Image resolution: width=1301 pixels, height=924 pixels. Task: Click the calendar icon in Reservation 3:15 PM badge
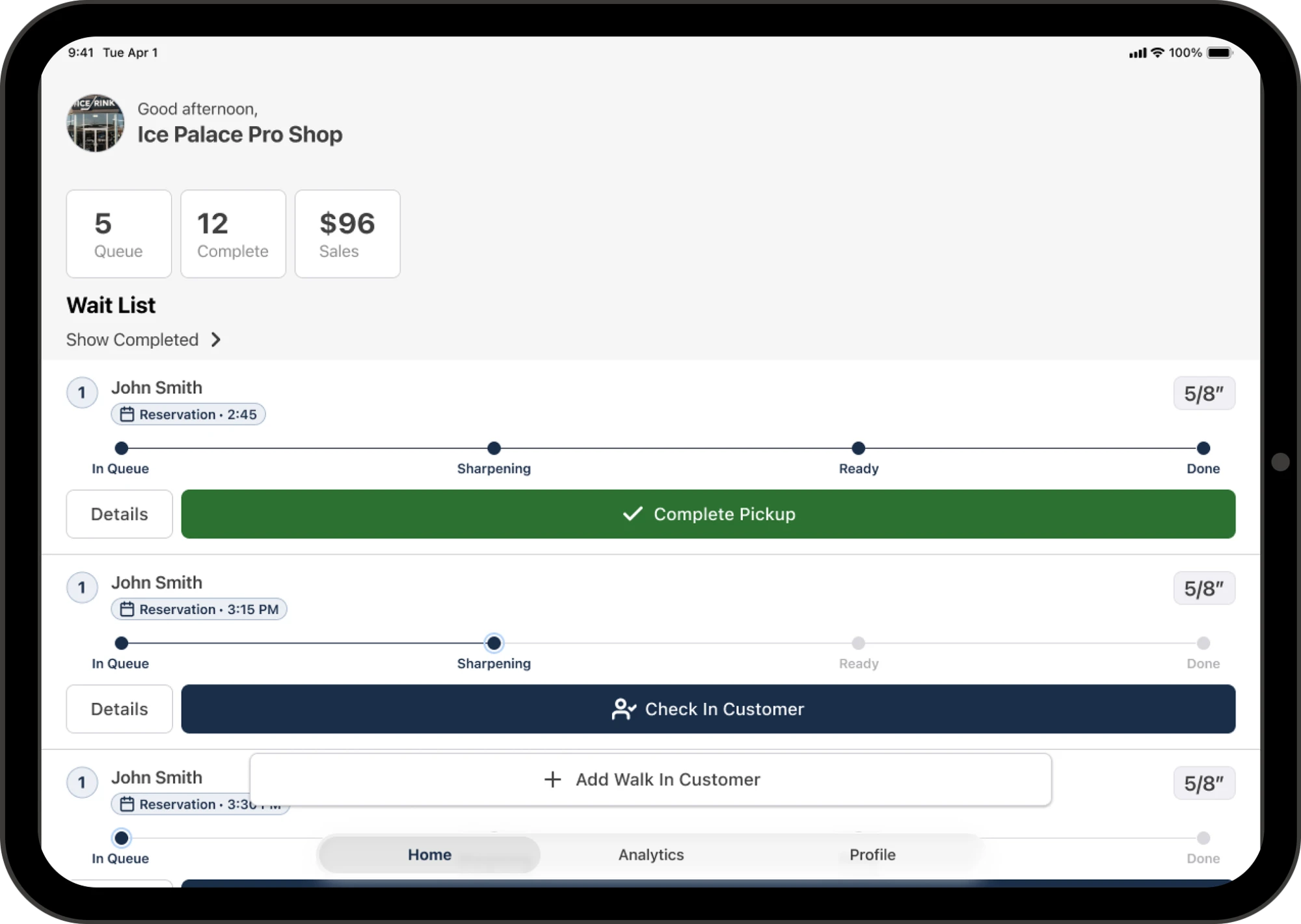[127, 609]
